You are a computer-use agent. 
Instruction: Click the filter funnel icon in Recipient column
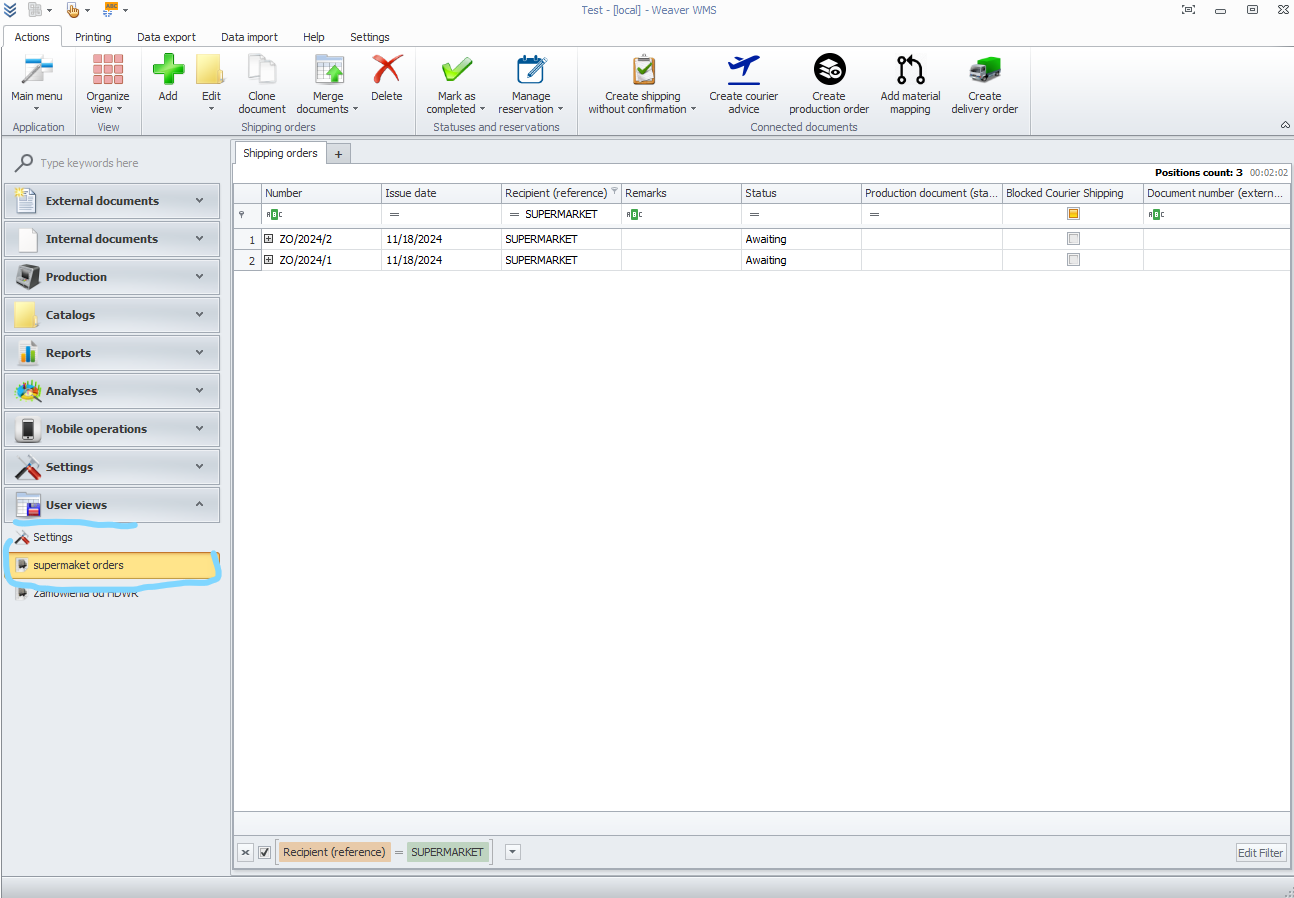pyautogui.click(x=614, y=192)
